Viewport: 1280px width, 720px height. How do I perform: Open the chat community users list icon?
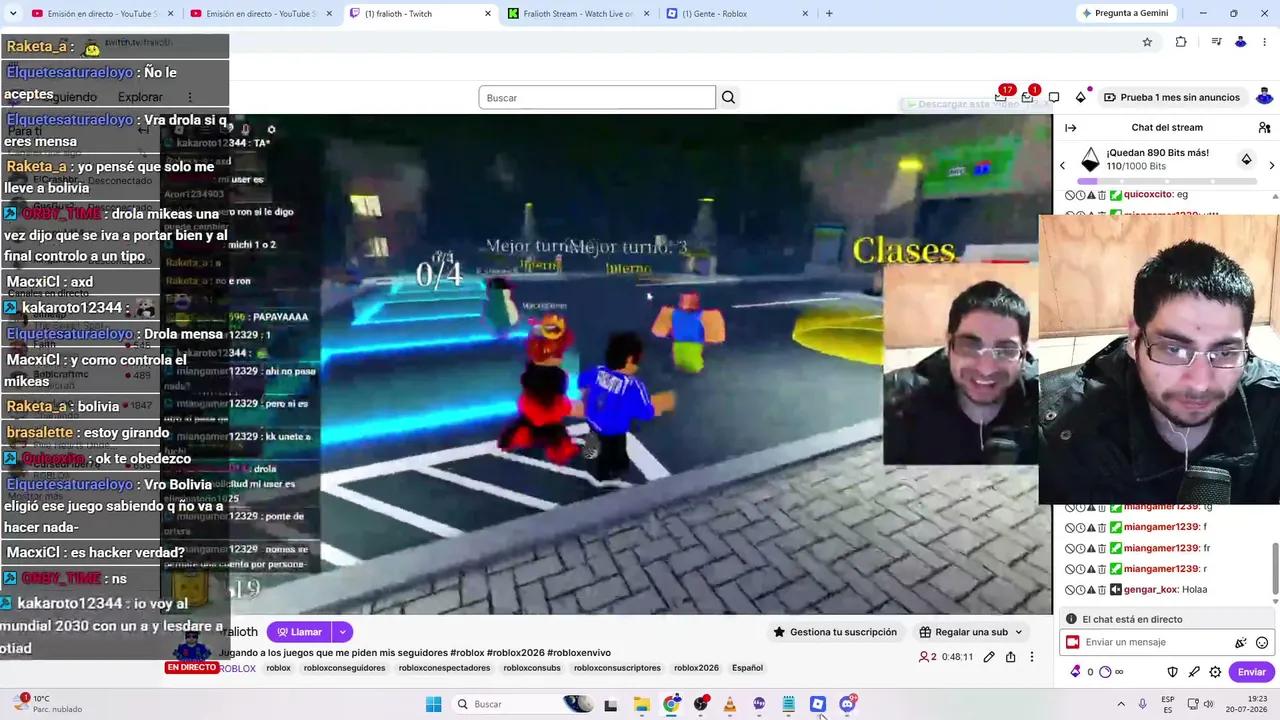(x=1264, y=127)
